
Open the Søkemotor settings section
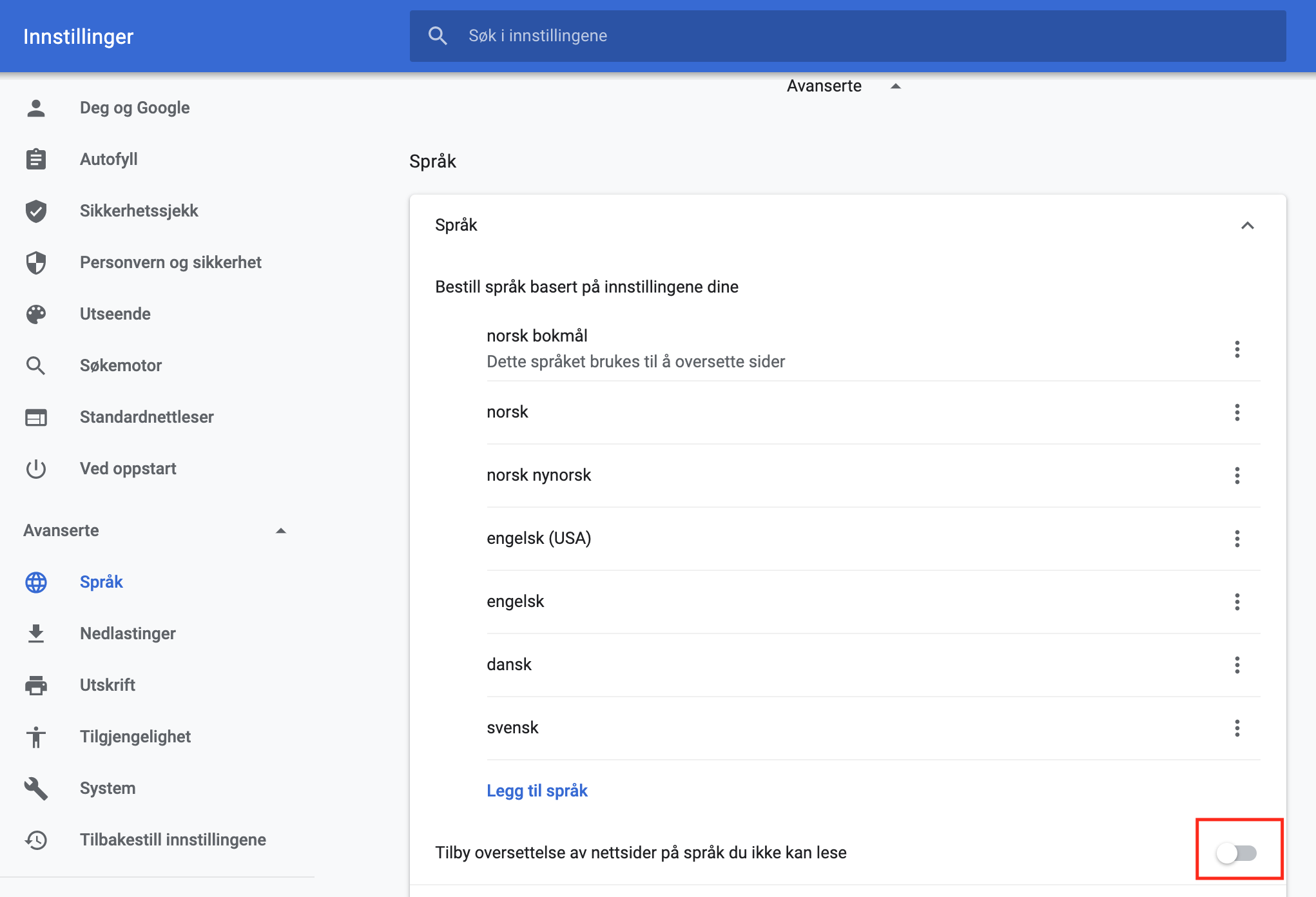[x=121, y=365]
